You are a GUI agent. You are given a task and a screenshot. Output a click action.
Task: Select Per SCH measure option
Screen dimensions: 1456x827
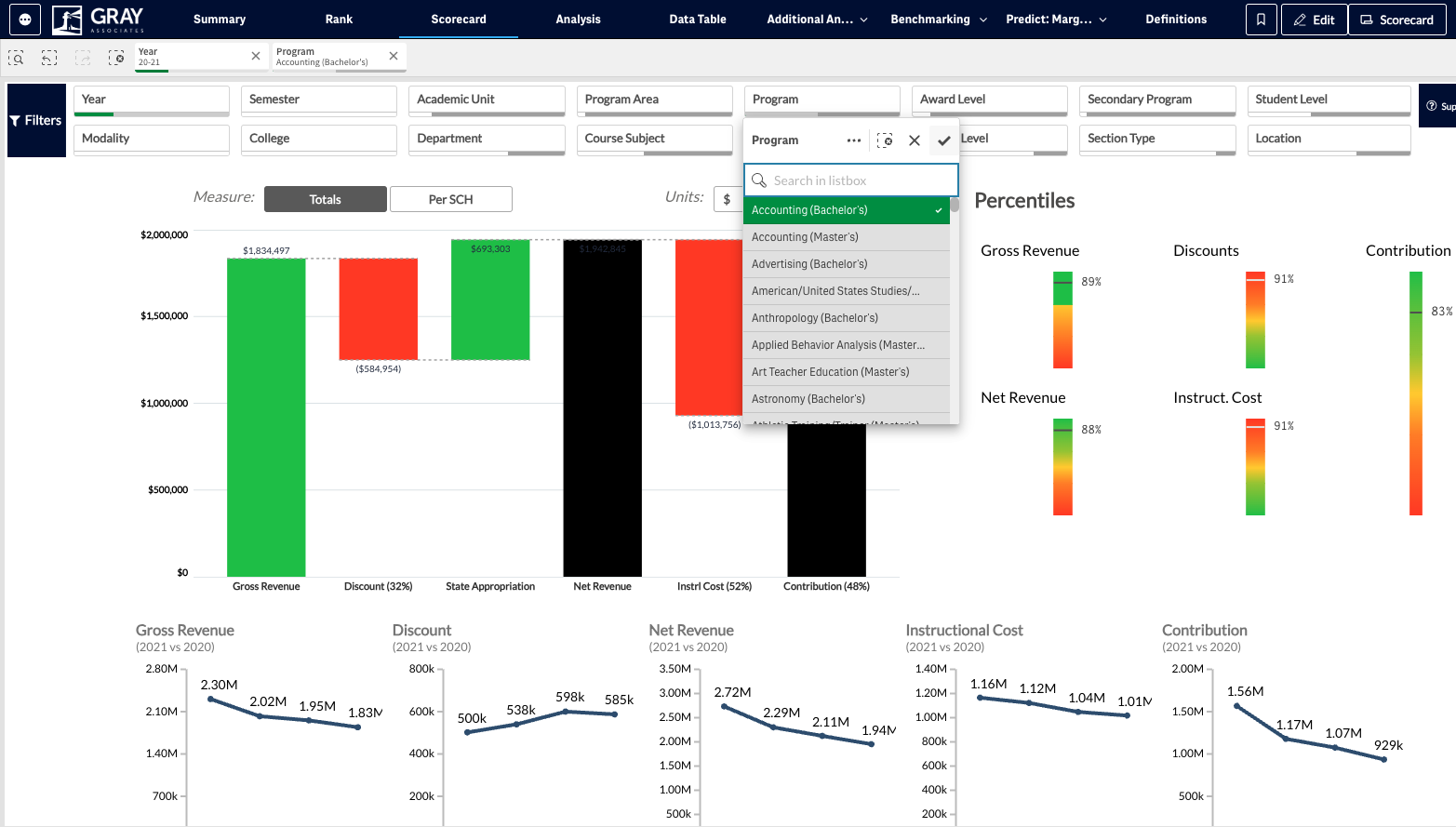coord(451,199)
